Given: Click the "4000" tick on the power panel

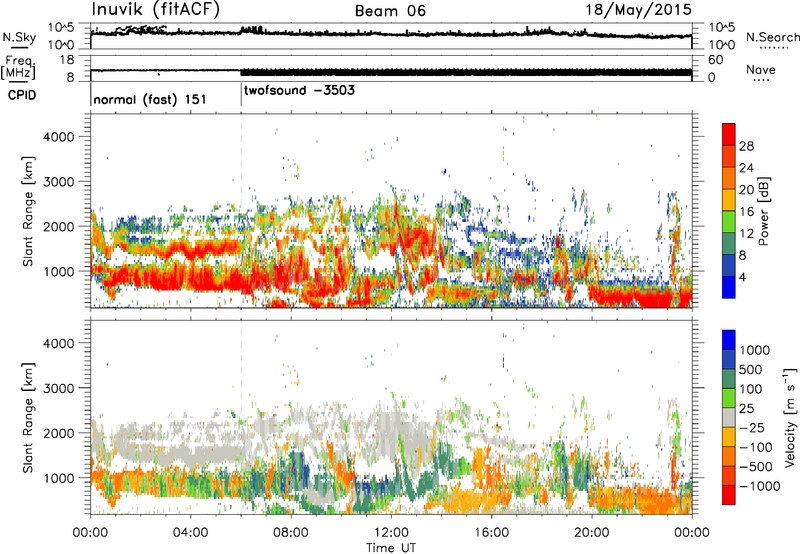Looking at the screenshot, I should coord(59,137).
